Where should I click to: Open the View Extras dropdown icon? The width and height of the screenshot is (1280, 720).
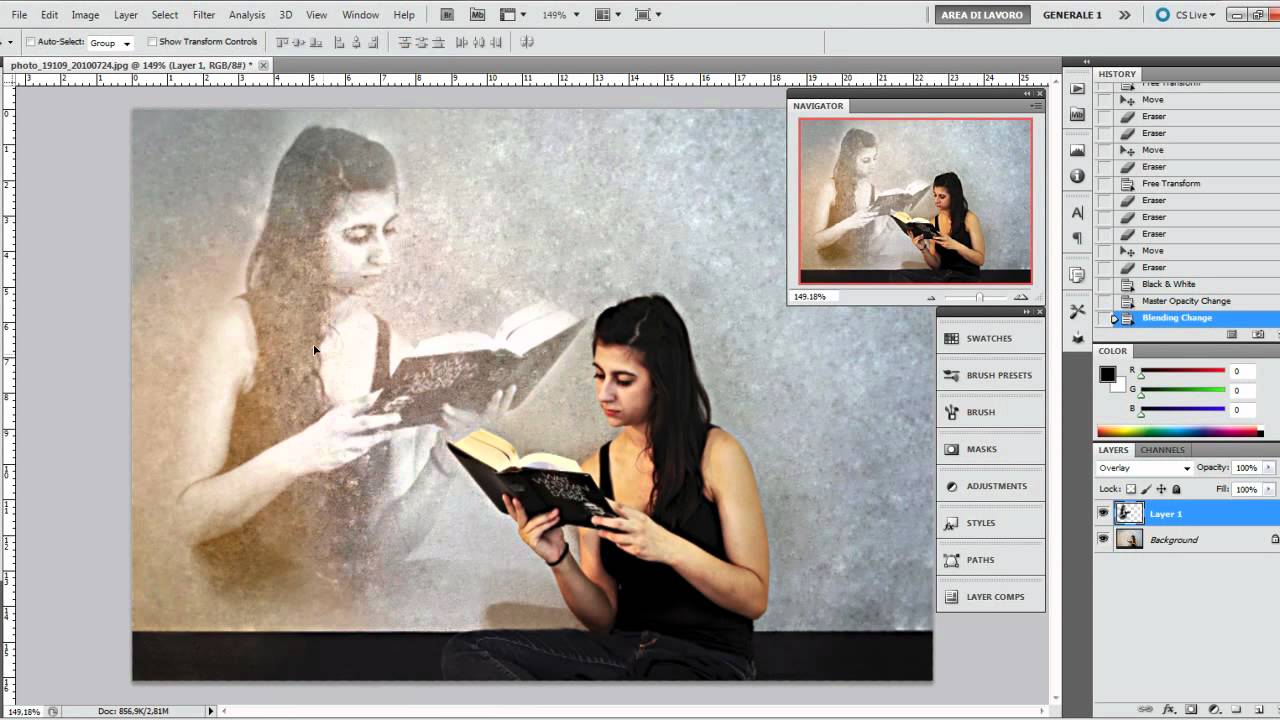[513, 15]
